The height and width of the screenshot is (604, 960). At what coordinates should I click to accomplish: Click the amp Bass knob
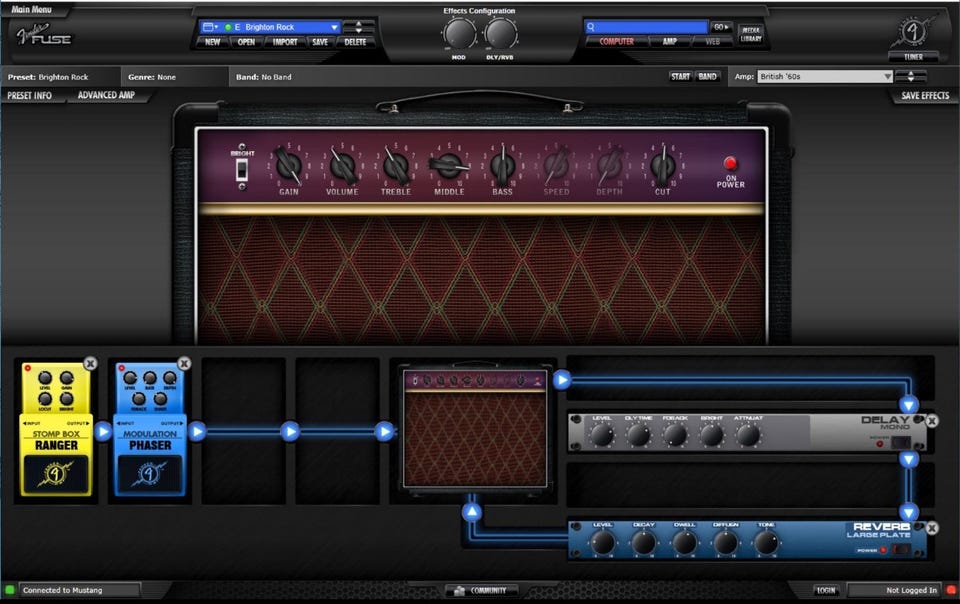click(503, 166)
